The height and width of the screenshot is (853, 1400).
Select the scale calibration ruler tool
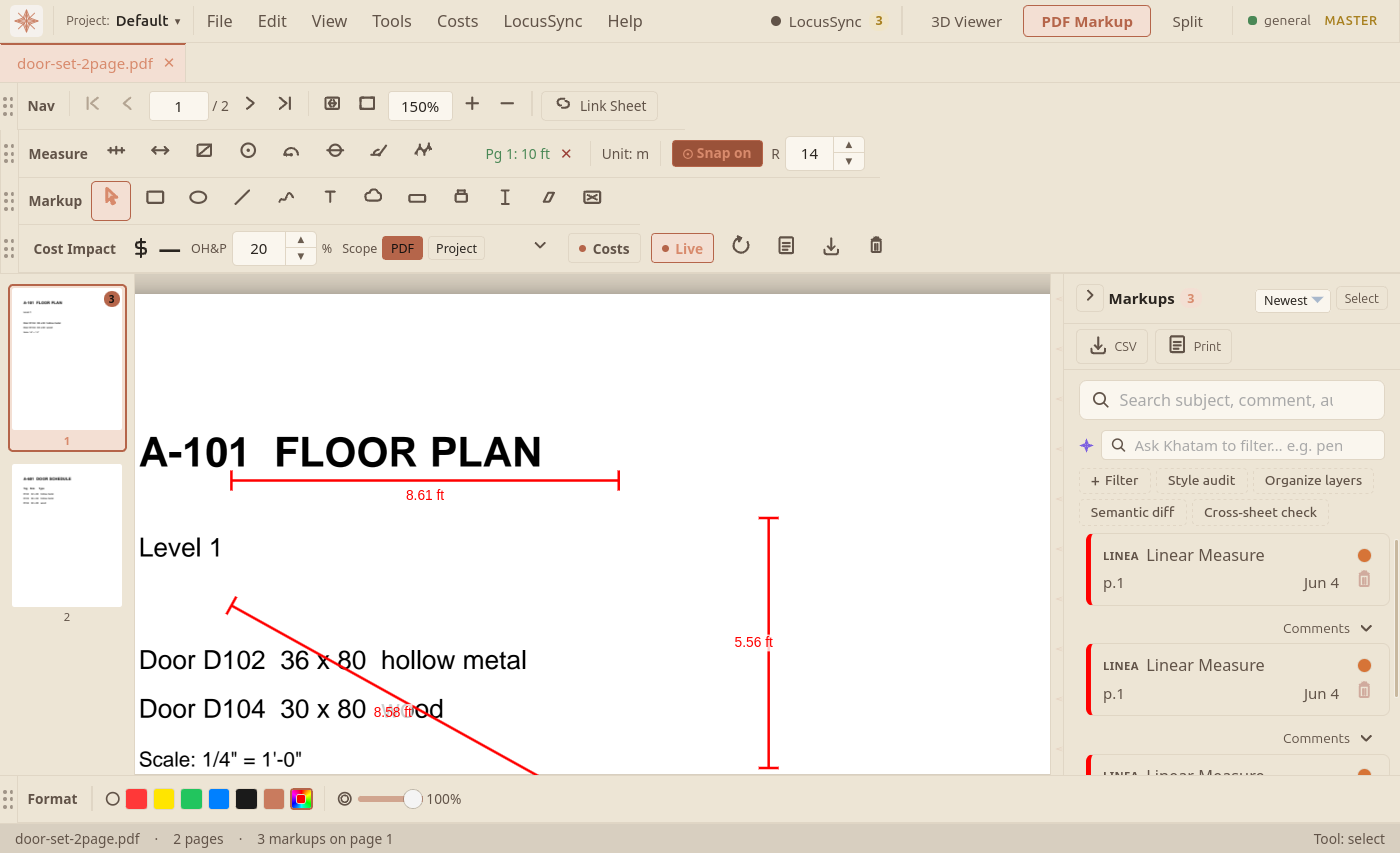pyautogui.click(x=116, y=151)
